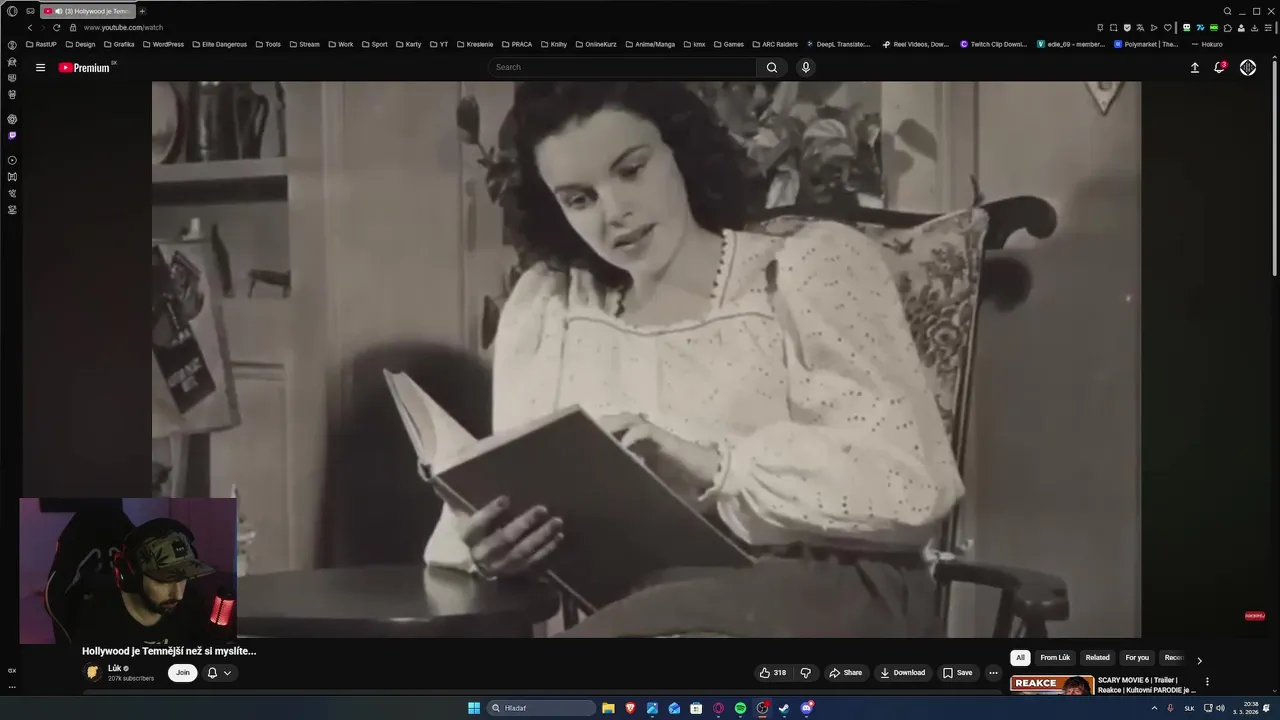Open the extensions cube icon in toolbar
This screenshot has width=1280, height=720.
click(1228, 28)
